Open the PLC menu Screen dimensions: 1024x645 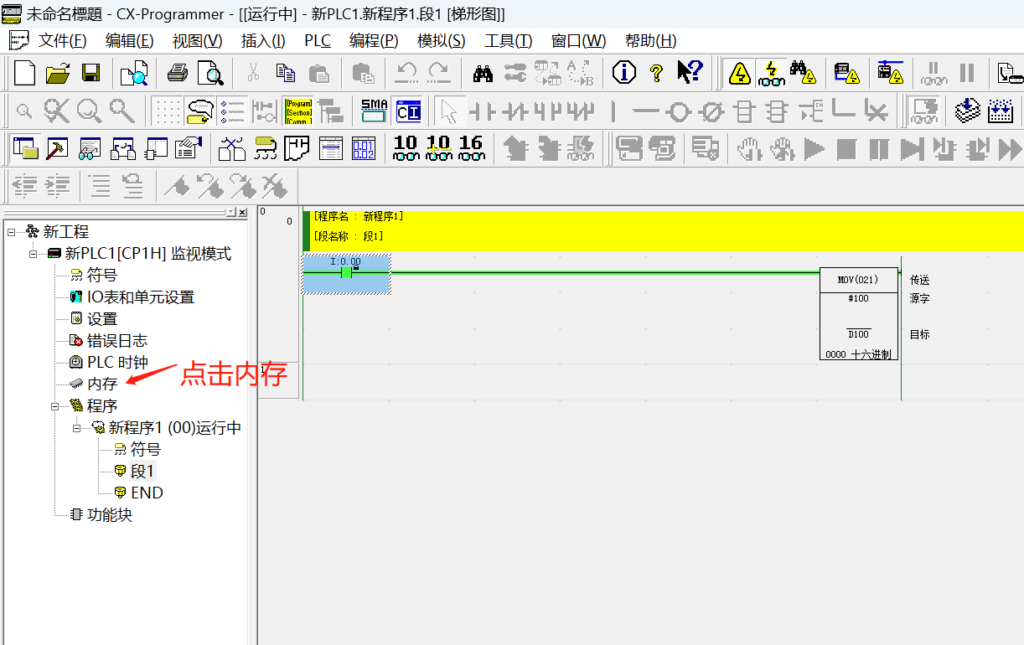(317, 40)
